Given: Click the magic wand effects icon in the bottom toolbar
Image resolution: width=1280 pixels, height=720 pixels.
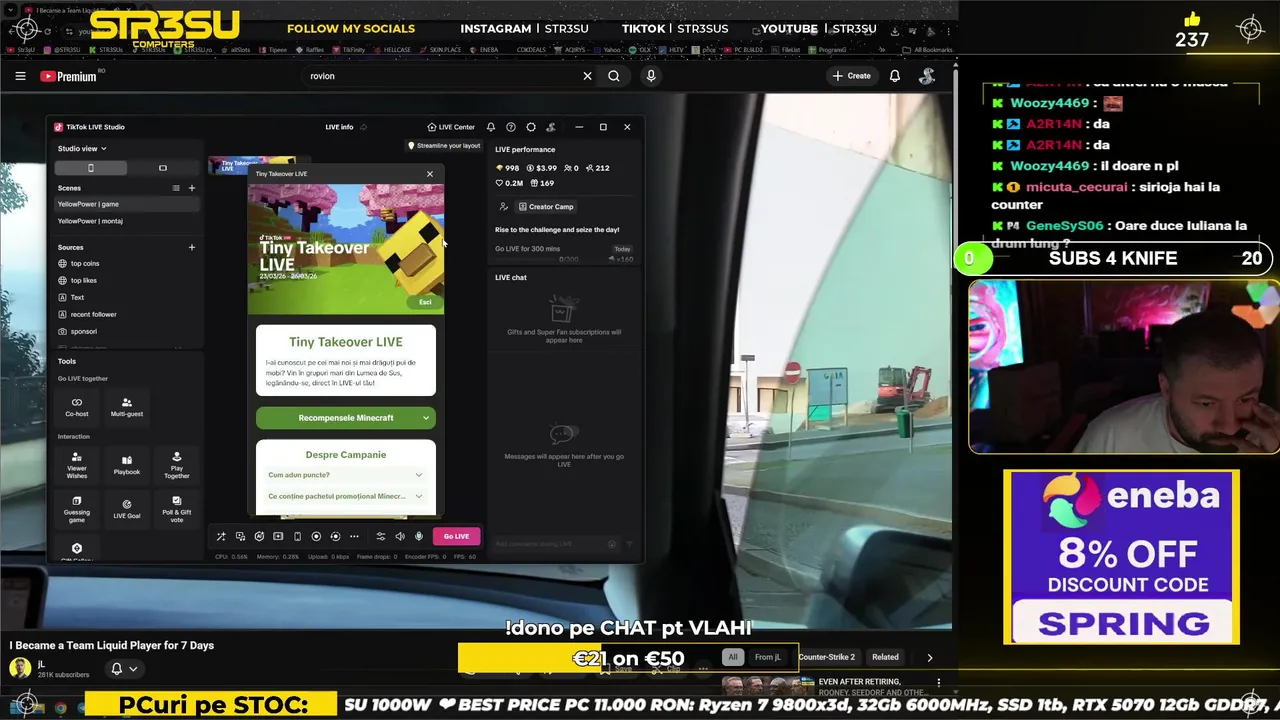Looking at the screenshot, I should pyautogui.click(x=221, y=537).
